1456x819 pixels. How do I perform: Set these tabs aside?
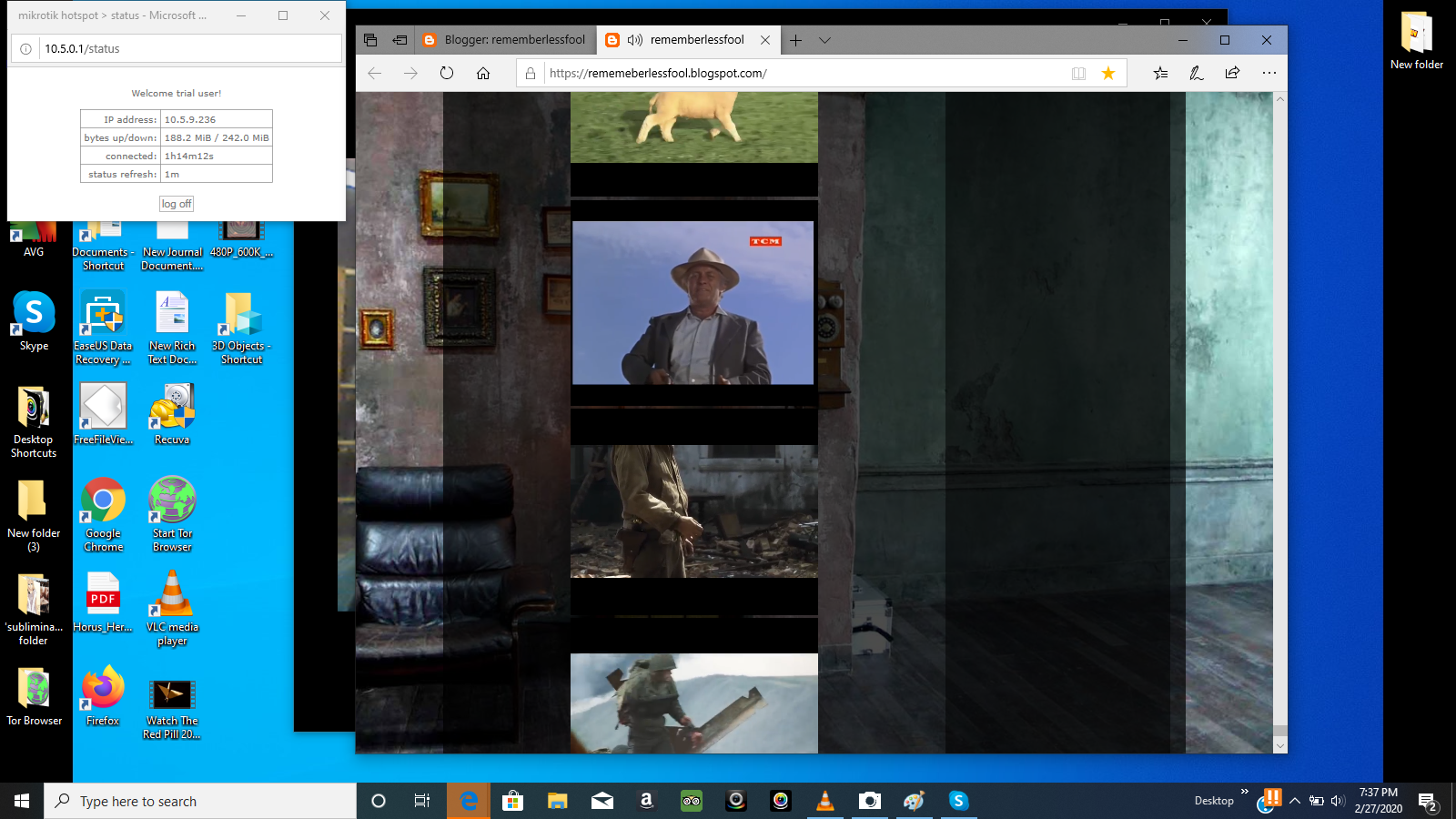tap(399, 40)
